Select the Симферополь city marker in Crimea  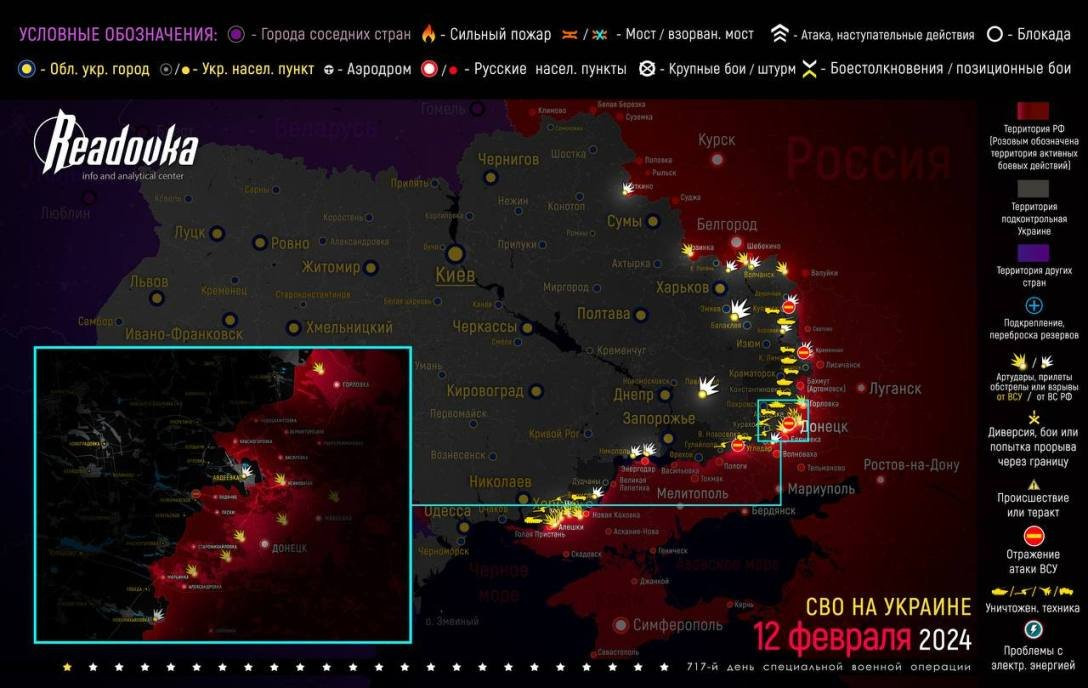620,625
